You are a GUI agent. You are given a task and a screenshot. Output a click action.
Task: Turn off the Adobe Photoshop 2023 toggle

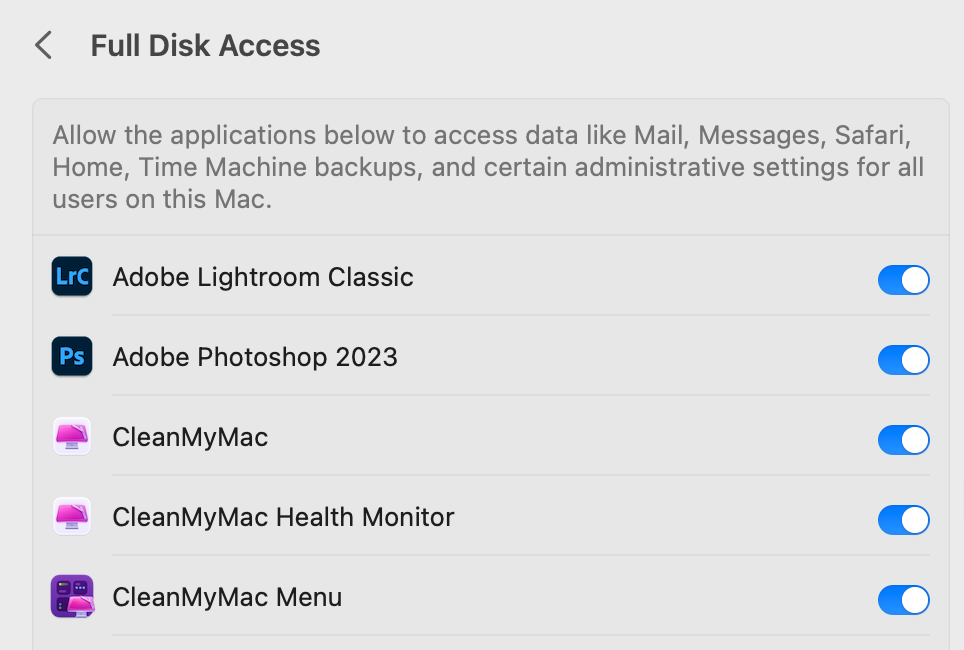pyautogui.click(x=903, y=360)
